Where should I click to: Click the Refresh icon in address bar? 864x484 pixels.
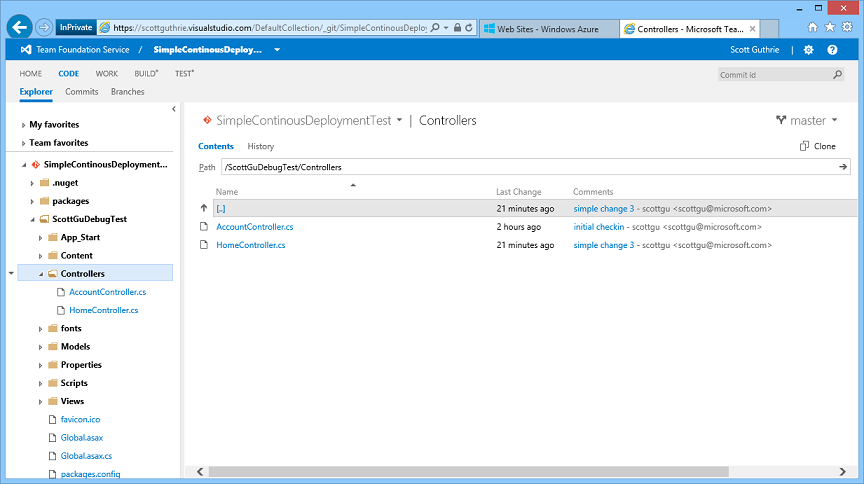(469, 28)
